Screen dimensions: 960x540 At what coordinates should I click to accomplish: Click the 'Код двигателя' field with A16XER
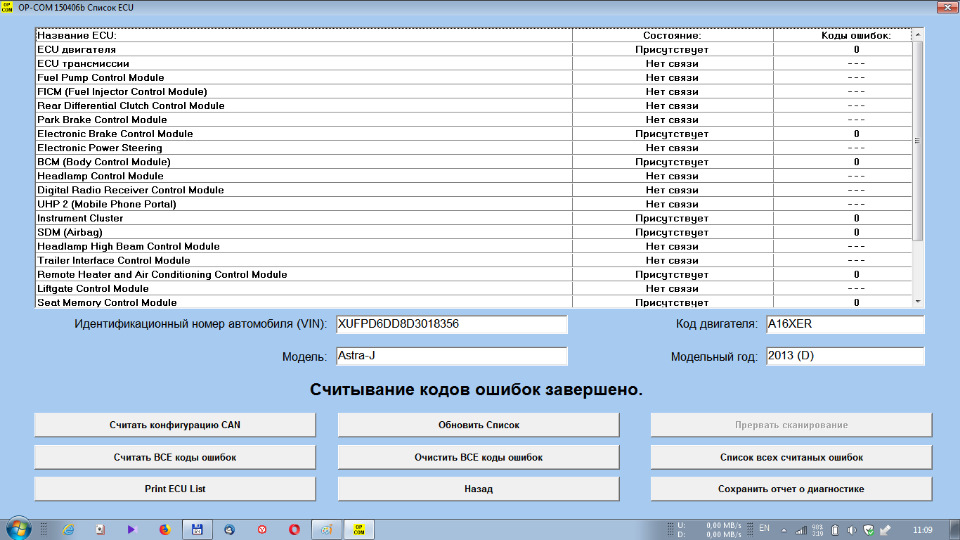point(845,324)
